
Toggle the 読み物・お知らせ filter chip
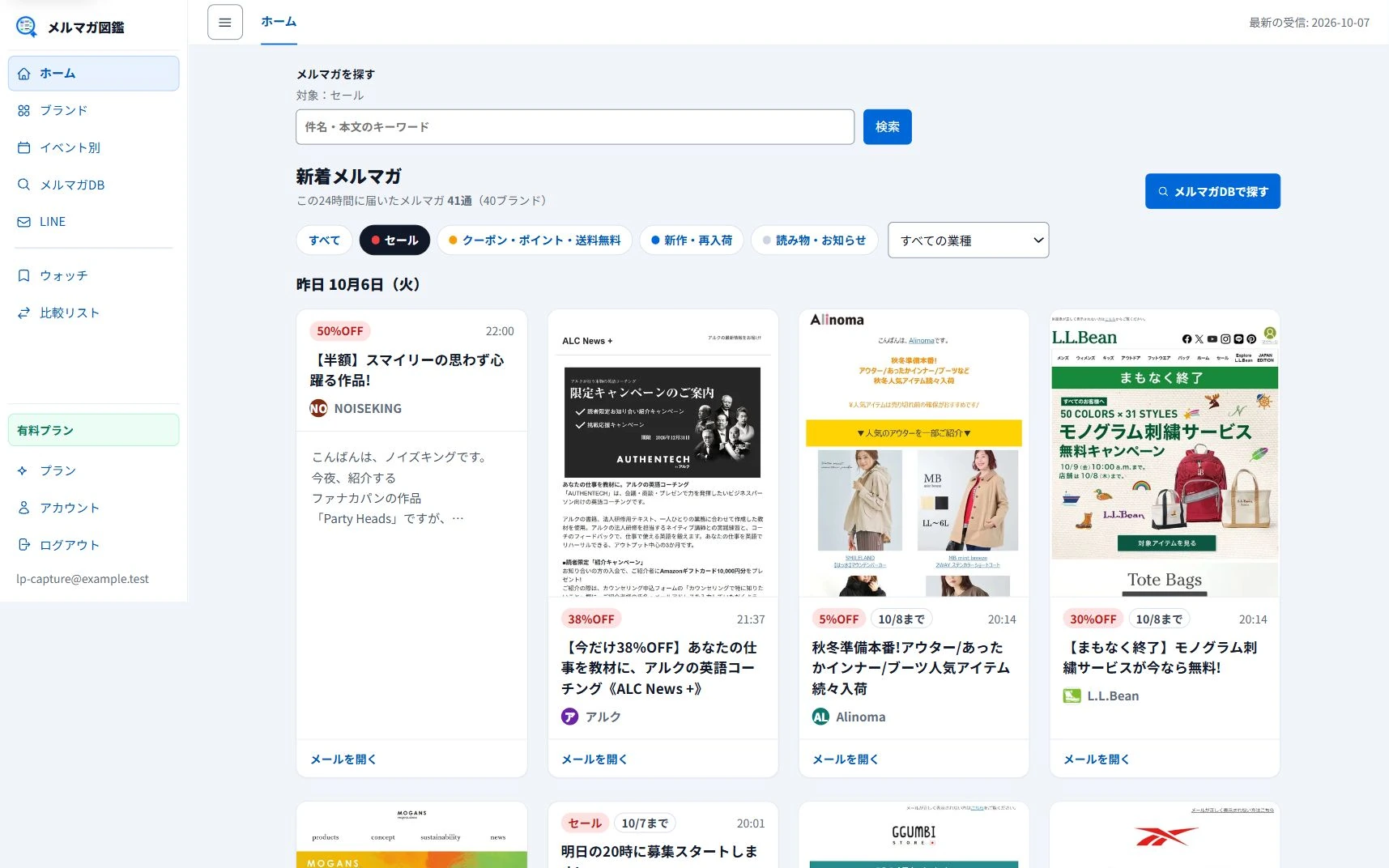pos(814,240)
